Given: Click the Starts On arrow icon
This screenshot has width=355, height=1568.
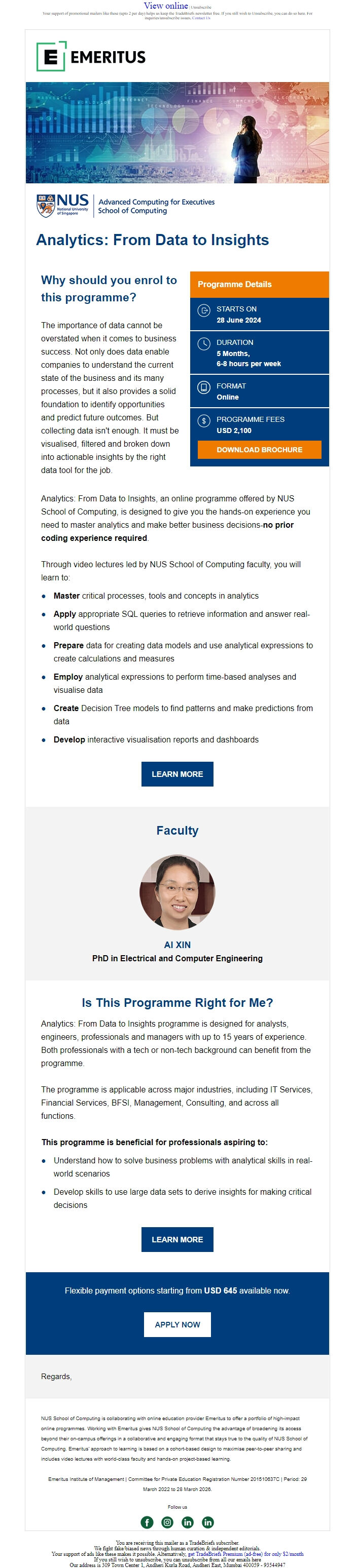Looking at the screenshot, I should pos(204,310).
